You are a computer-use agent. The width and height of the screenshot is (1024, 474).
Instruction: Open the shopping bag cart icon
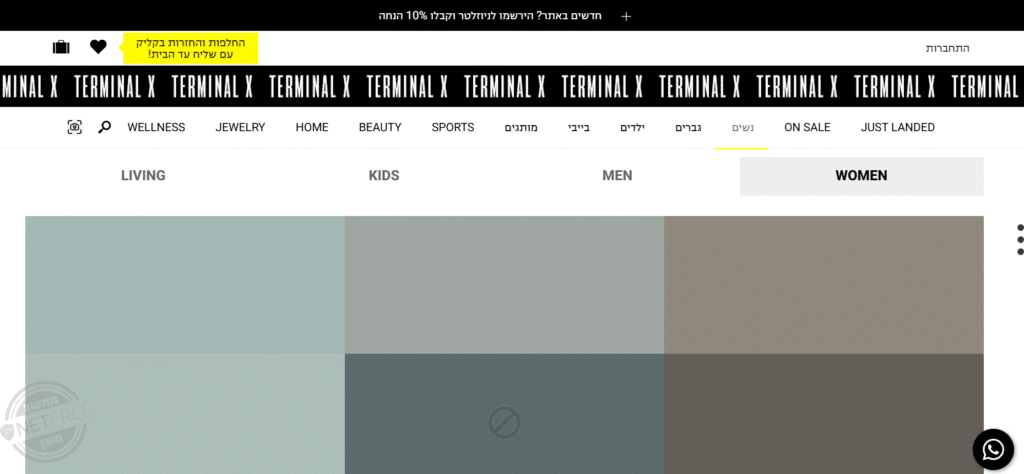coord(61,47)
